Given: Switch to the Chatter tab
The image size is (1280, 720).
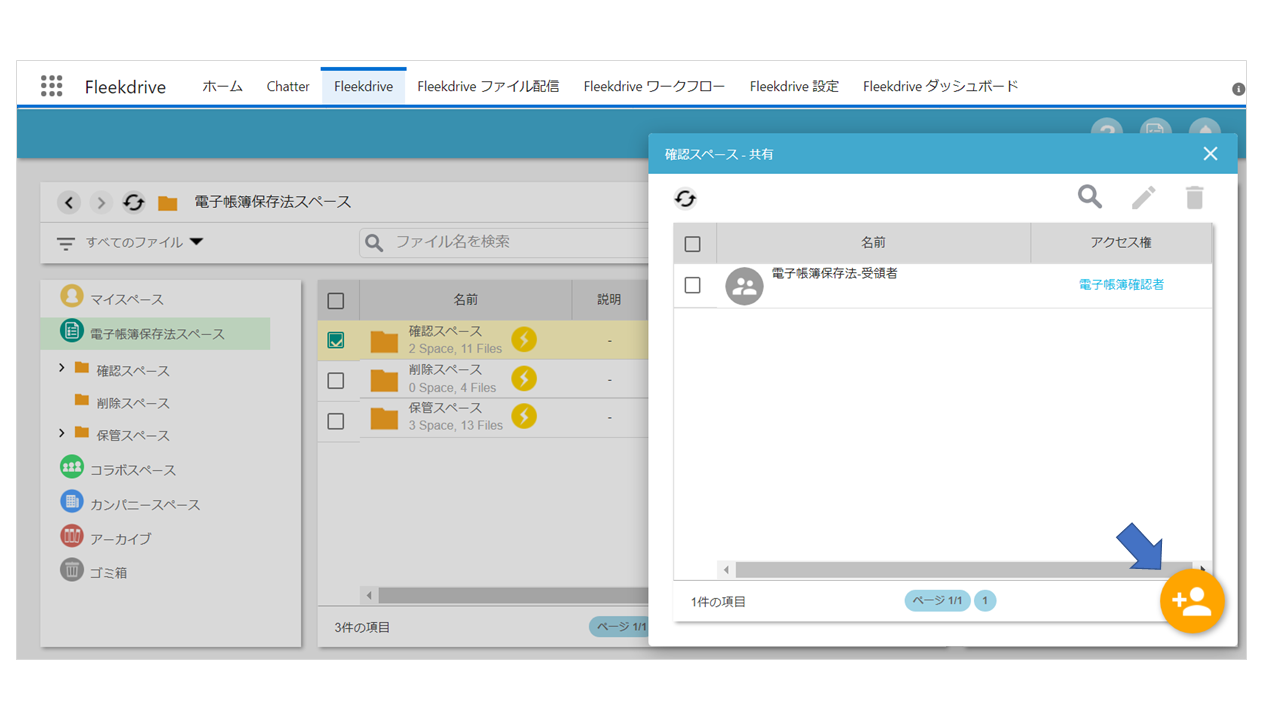Looking at the screenshot, I should [x=288, y=86].
